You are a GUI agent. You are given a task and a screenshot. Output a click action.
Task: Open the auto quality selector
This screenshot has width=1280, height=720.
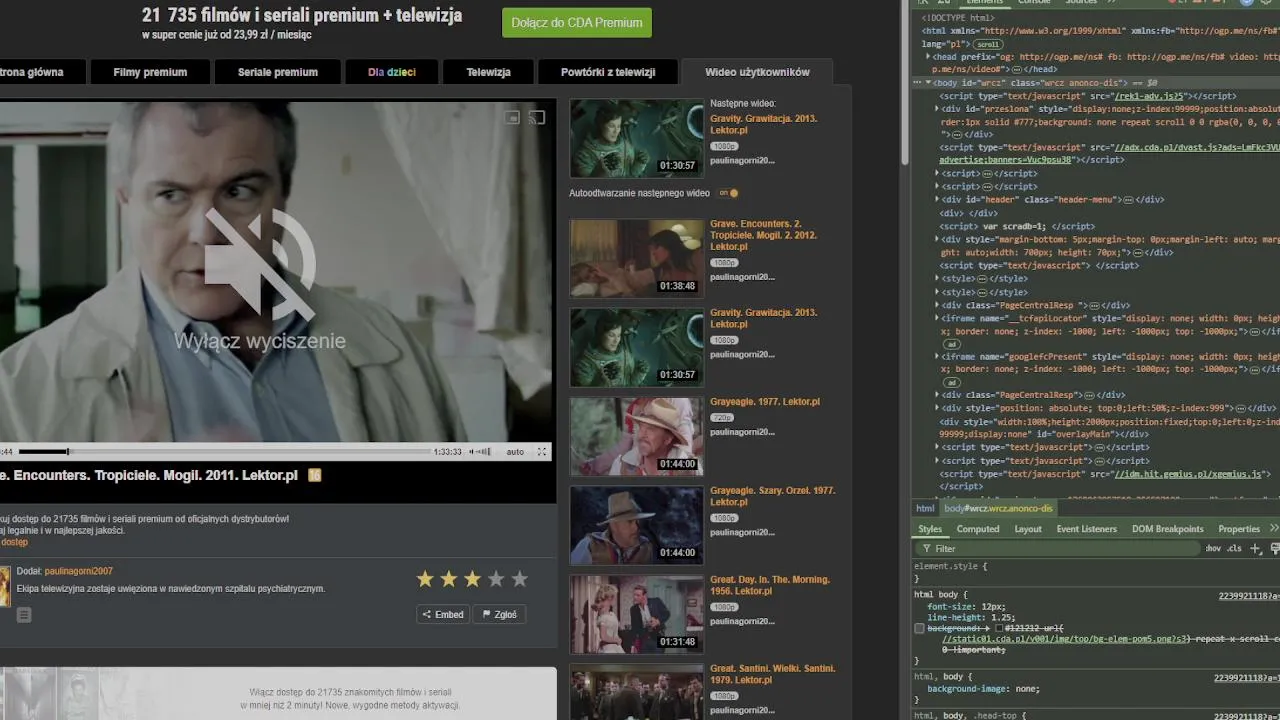(x=515, y=452)
